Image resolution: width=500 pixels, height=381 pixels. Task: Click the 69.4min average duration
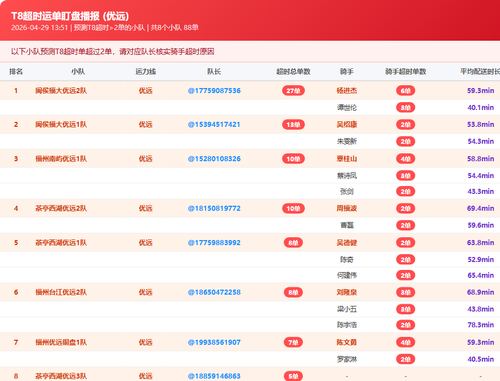point(480,208)
